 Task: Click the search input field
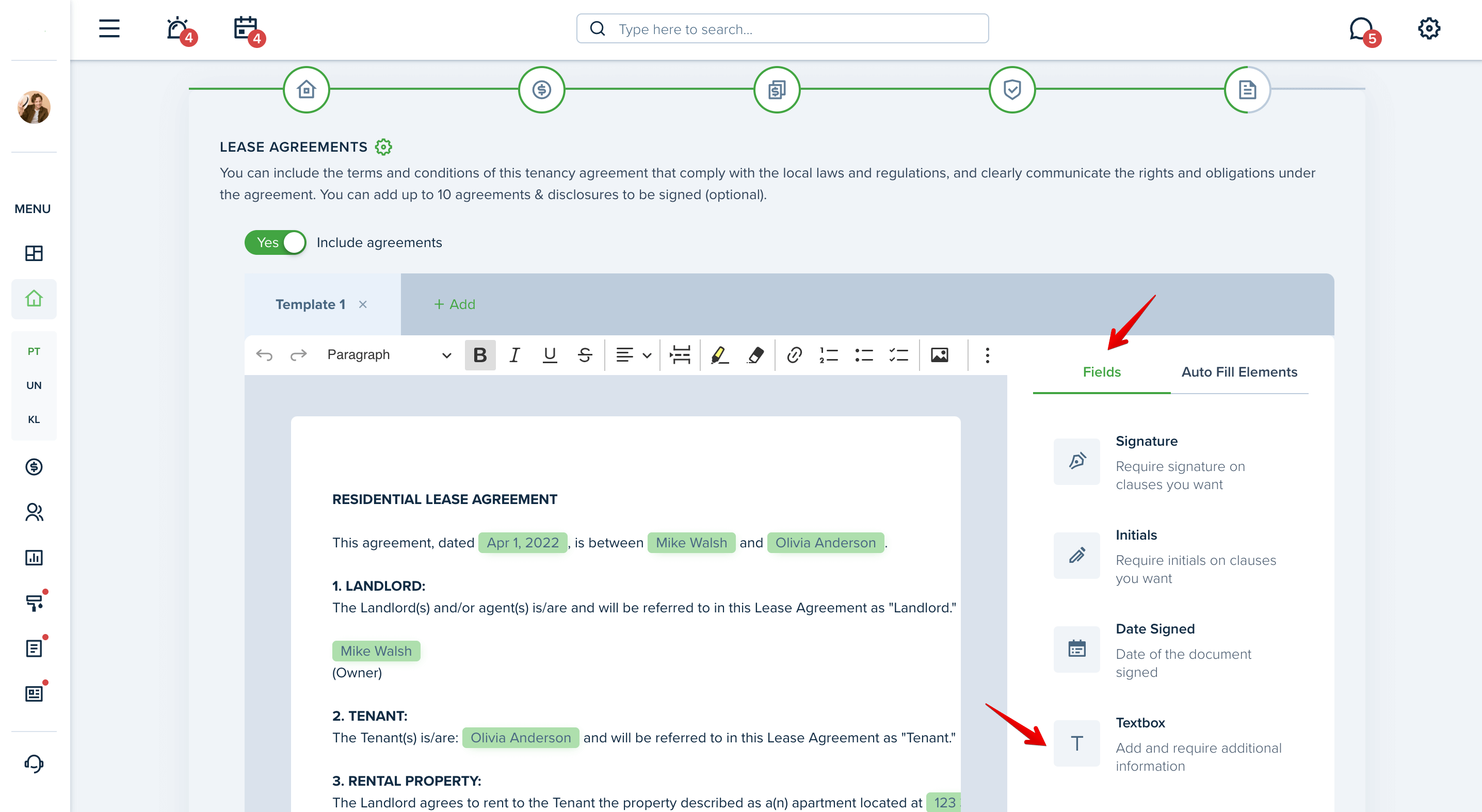pyautogui.click(x=782, y=29)
